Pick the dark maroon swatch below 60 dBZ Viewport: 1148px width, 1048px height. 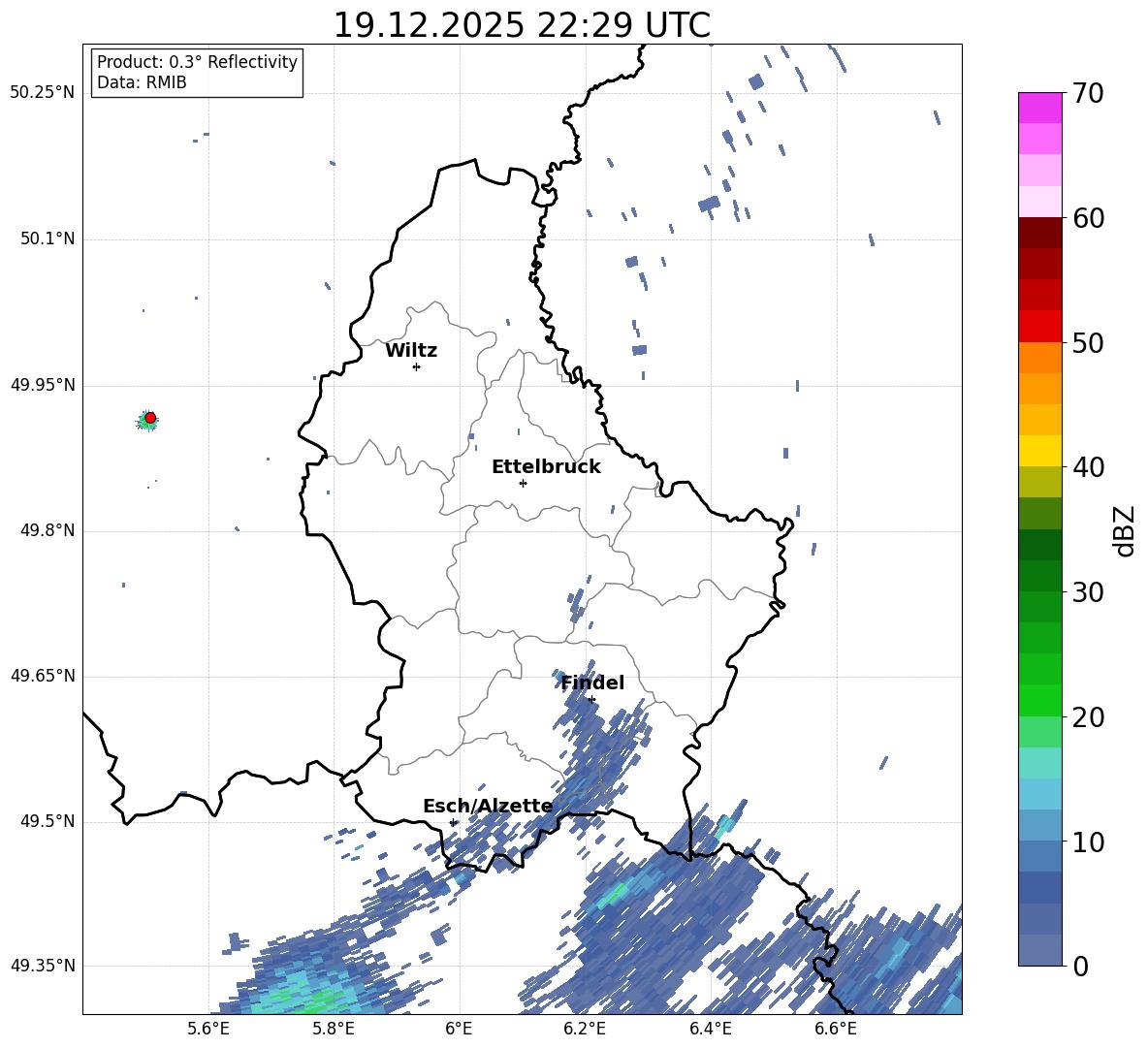(1039, 233)
